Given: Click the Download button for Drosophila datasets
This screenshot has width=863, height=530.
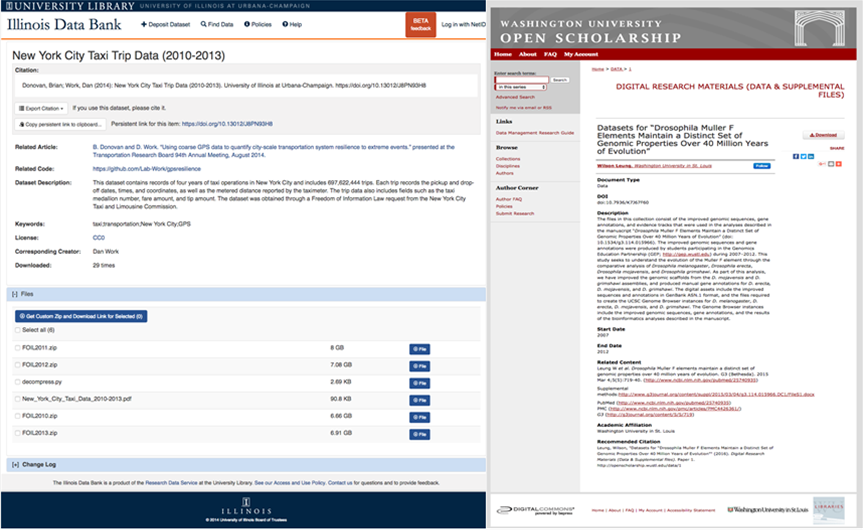Looking at the screenshot, I should [x=822, y=135].
